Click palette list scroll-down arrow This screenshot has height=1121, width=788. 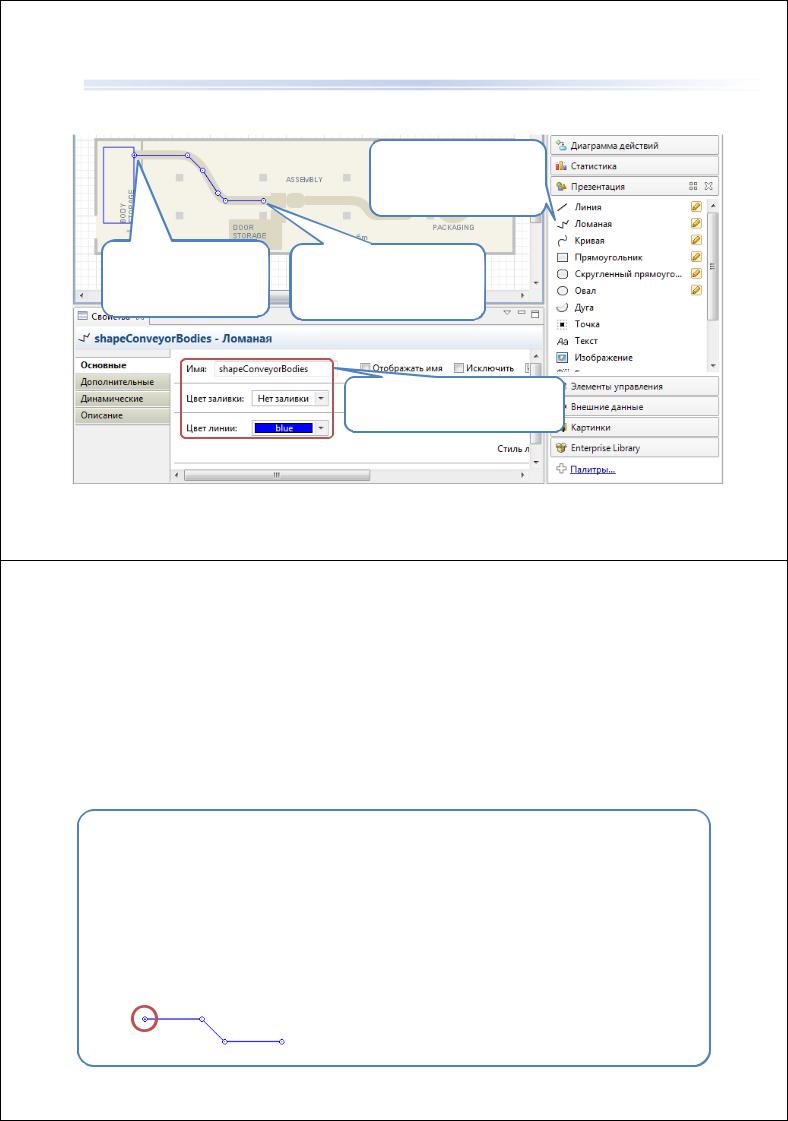[712, 366]
